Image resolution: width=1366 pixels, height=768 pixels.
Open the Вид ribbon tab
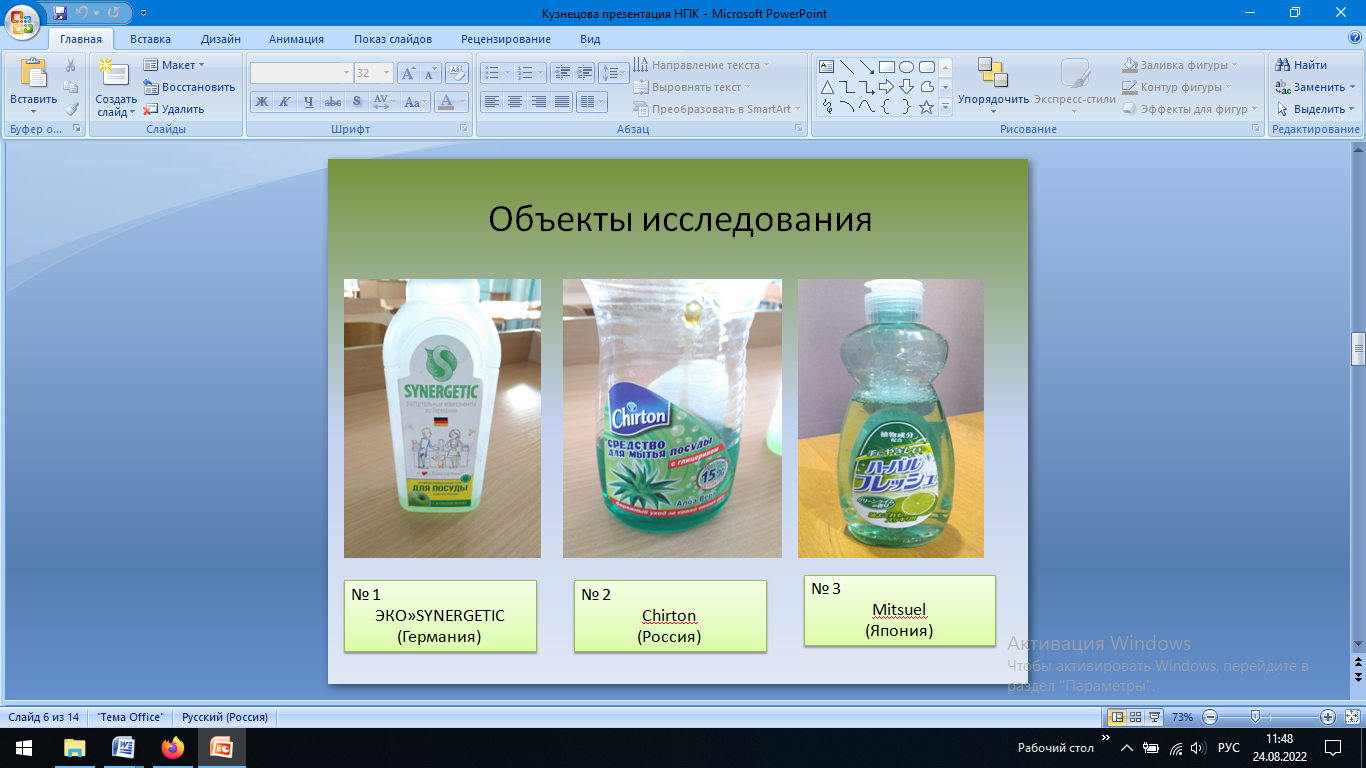click(x=590, y=39)
